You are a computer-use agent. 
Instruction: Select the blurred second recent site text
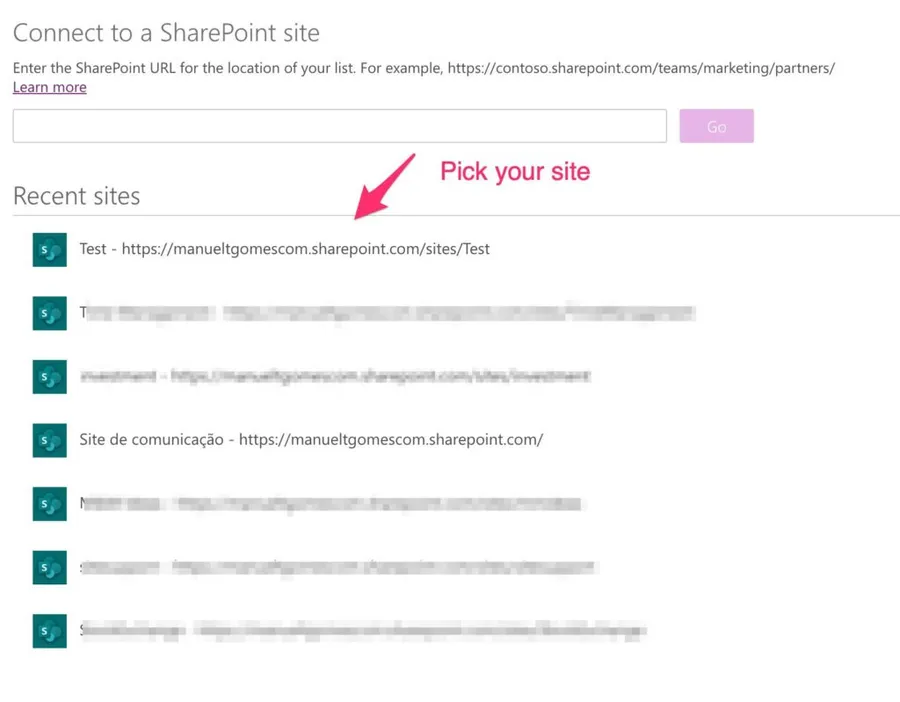click(x=385, y=313)
